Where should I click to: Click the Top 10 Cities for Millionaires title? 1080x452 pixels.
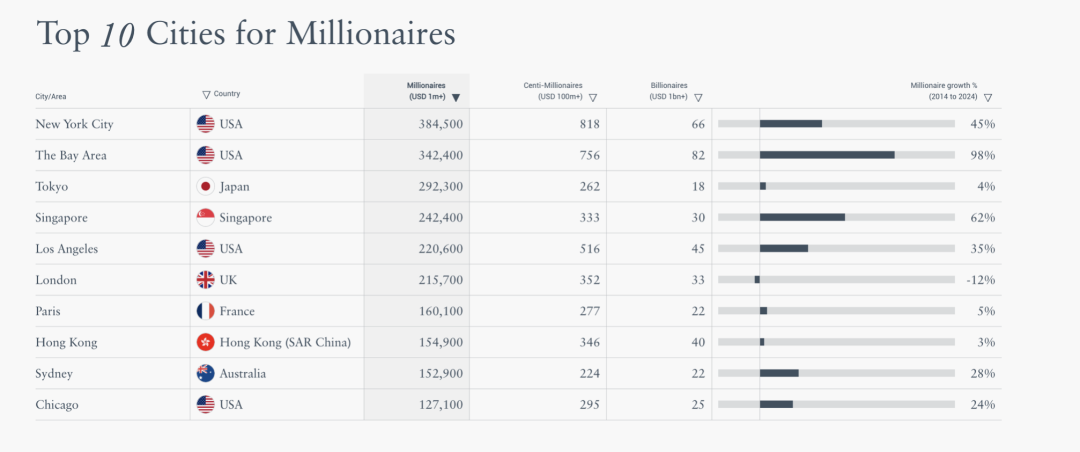[x=246, y=35]
